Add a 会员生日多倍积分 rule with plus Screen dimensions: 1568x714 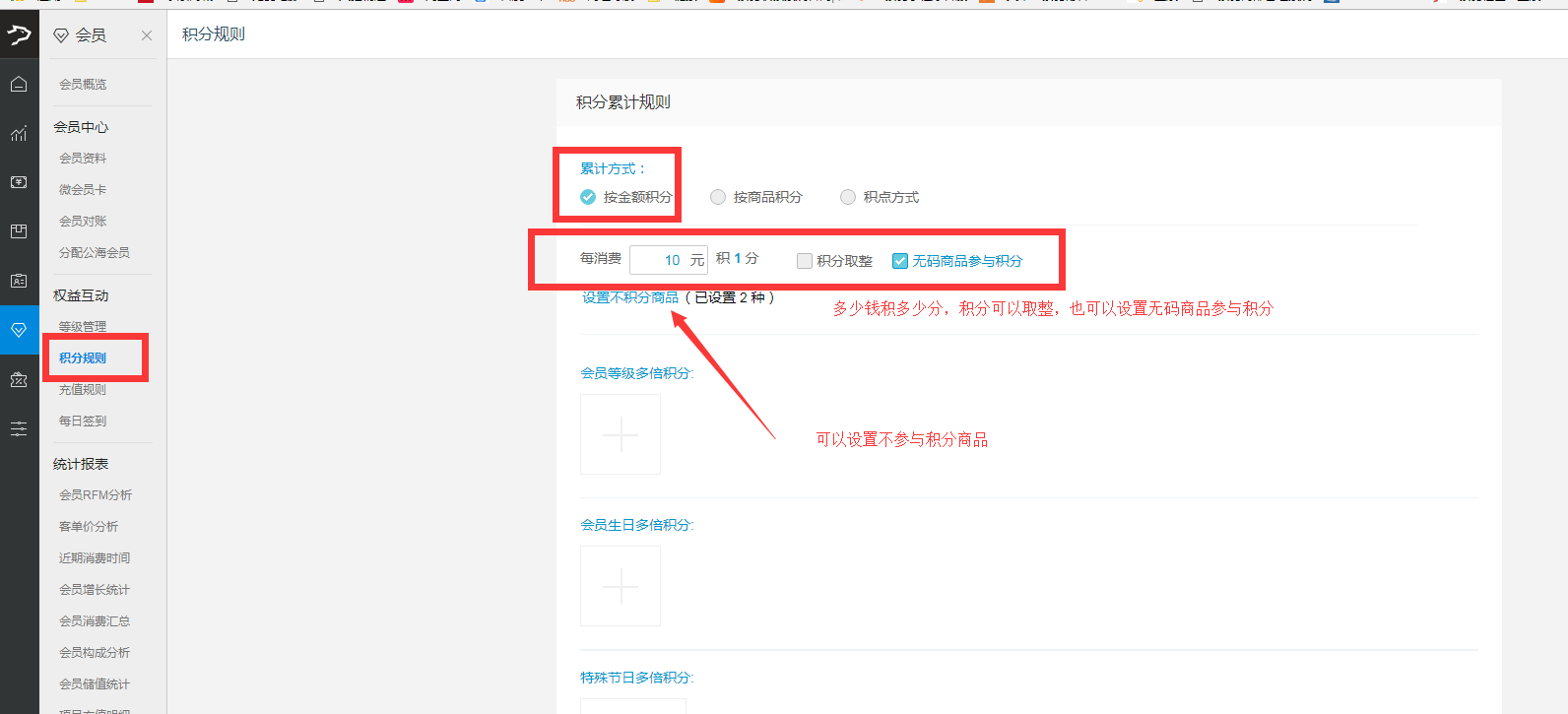pyautogui.click(x=621, y=586)
